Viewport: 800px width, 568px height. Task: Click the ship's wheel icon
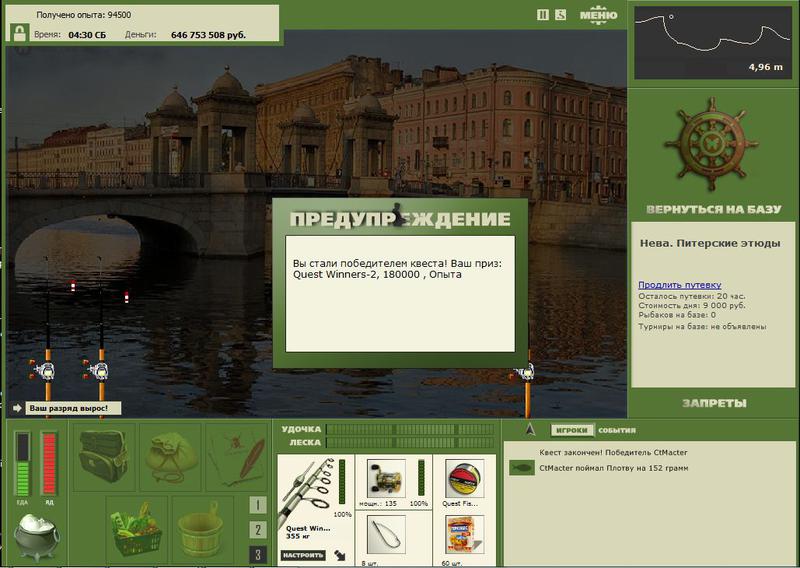(712, 144)
